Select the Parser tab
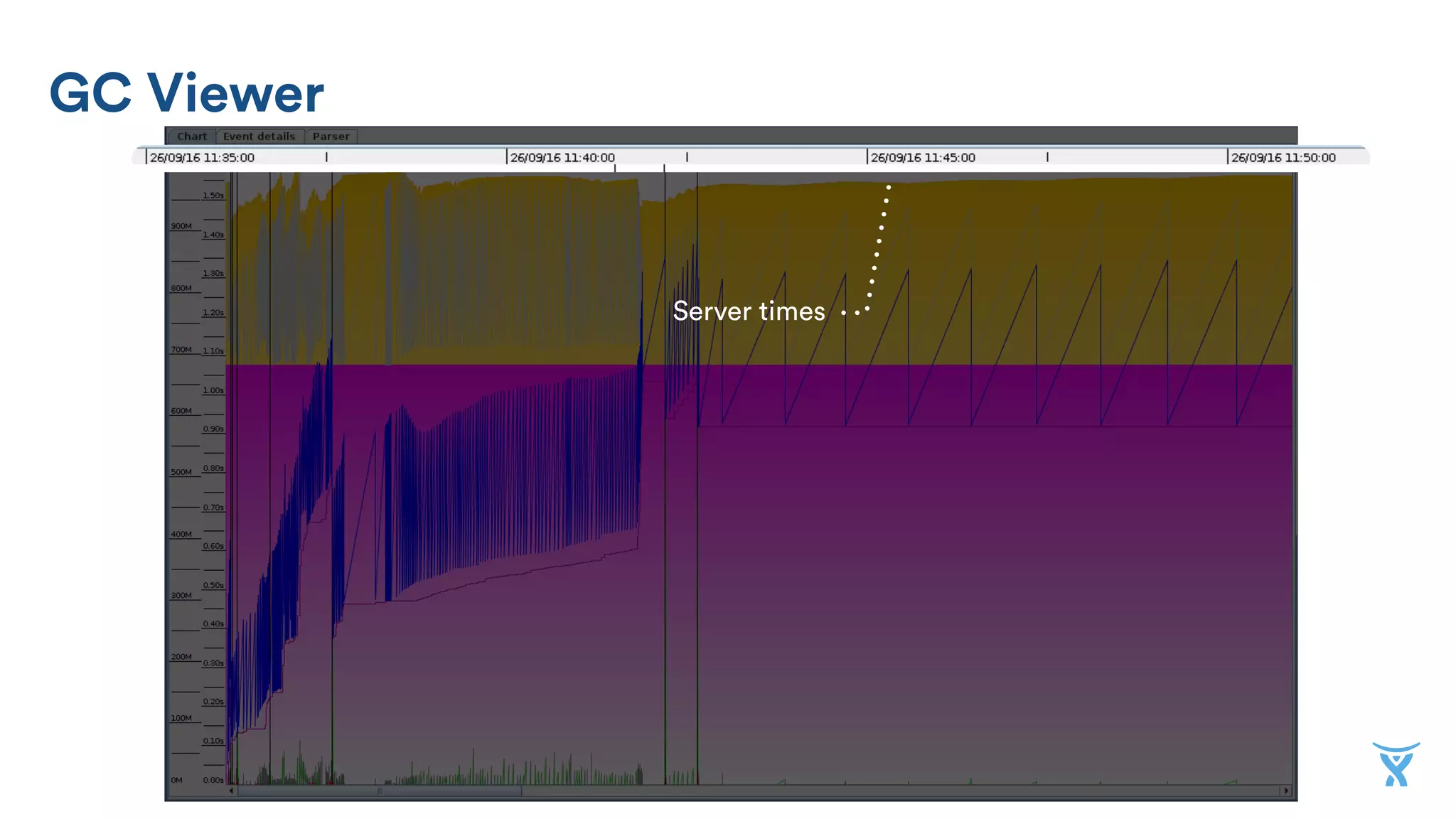Viewport: 1456px width, 819px height. tap(331, 136)
